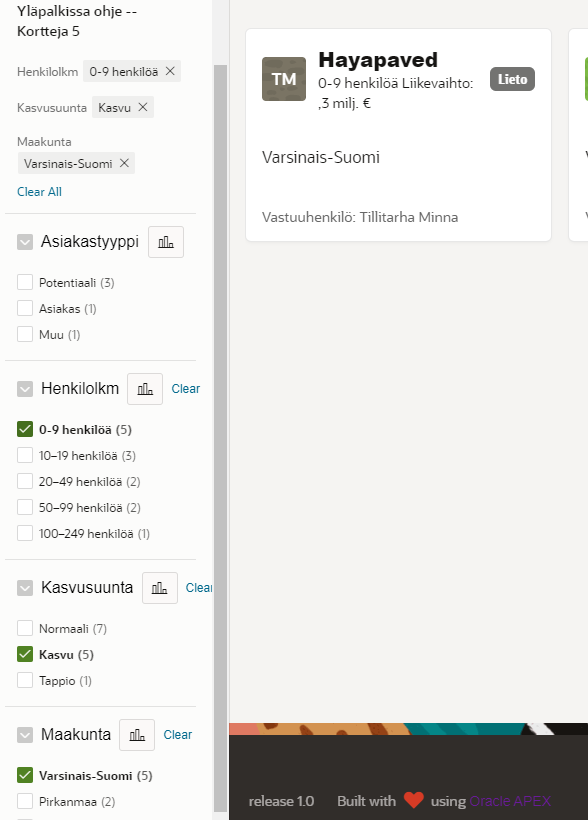Viewport: 588px width, 820px height.
Task: Collapse the Asiakastyyppi facet
Action: 25,242
